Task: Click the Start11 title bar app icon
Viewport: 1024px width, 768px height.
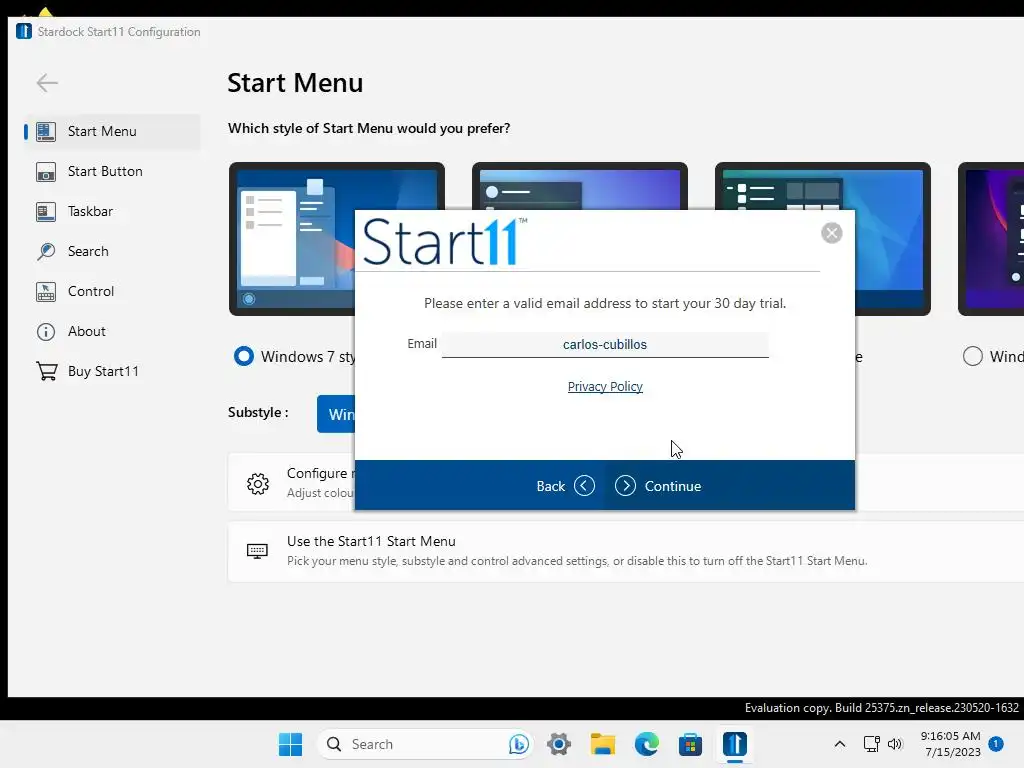Action: click(24, 31)
